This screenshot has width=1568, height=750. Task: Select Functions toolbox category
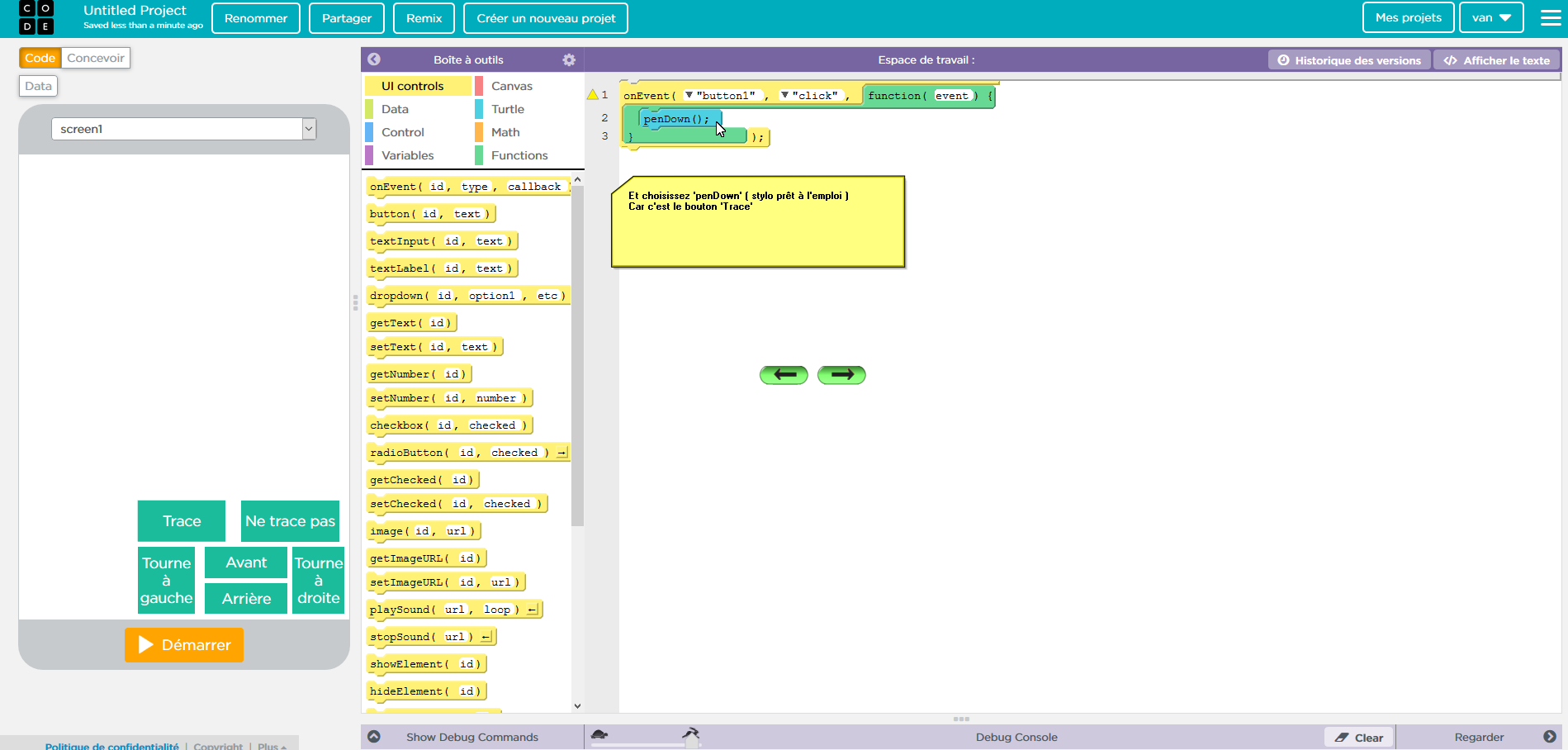(x=528, y=155)
